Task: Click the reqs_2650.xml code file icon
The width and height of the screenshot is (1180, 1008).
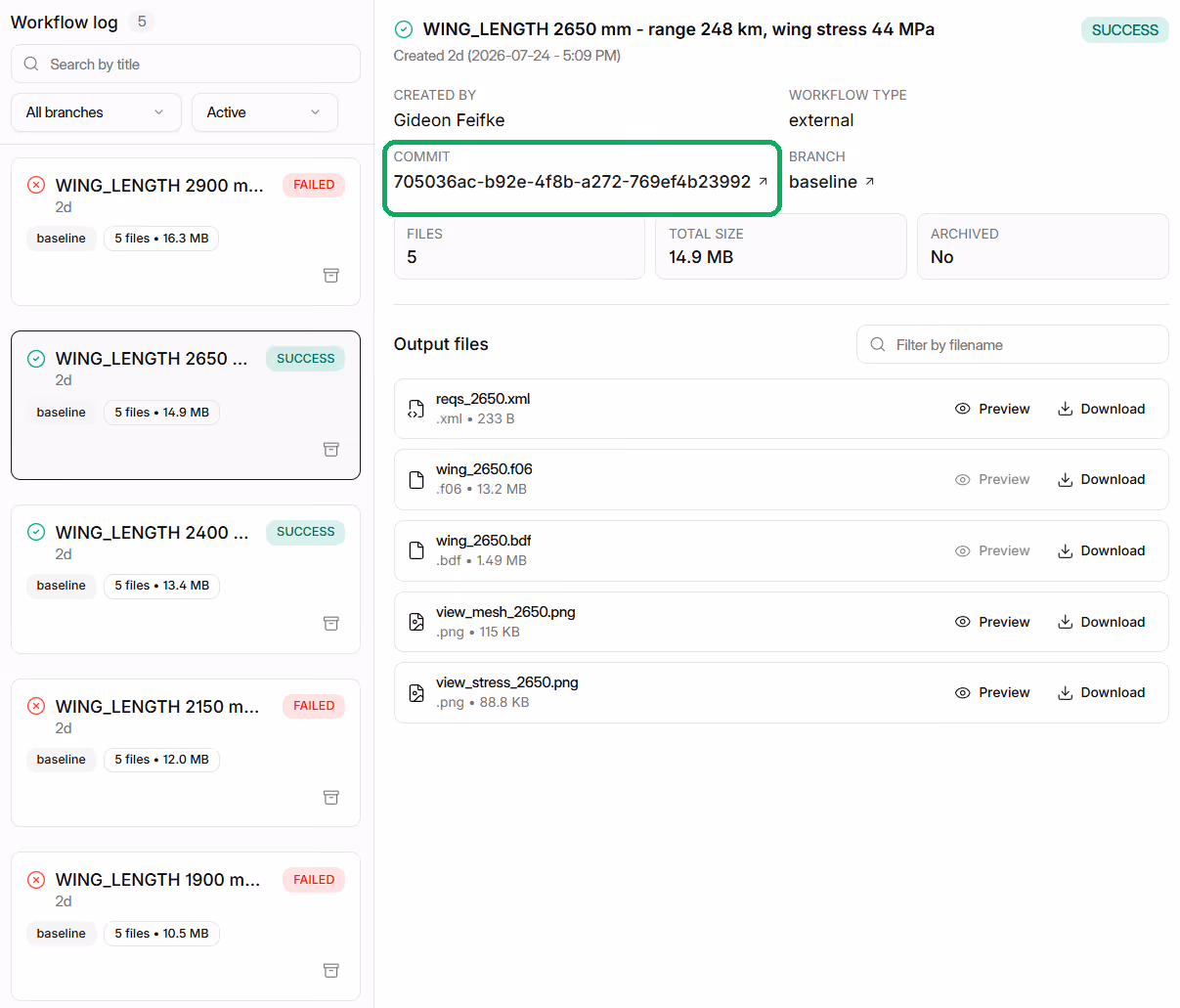Action: click(416, 409)
